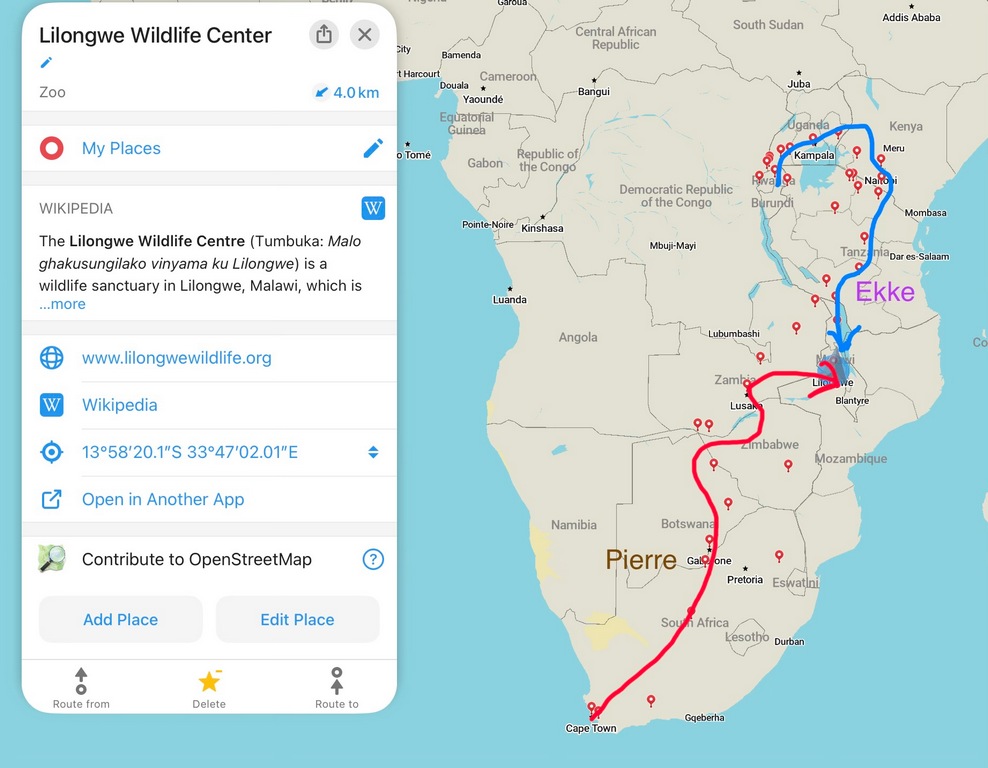Edit the My Places bookmark list

point(373,148)
